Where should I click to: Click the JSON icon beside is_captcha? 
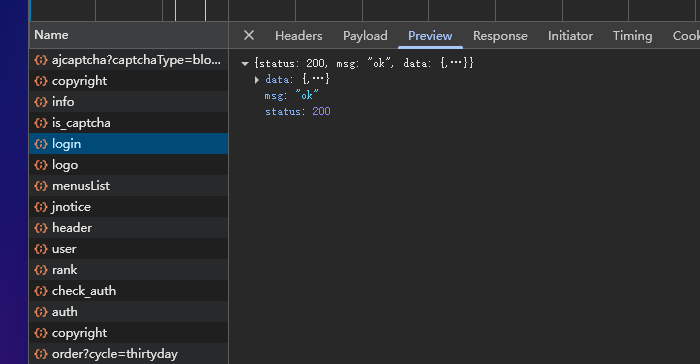41,123
